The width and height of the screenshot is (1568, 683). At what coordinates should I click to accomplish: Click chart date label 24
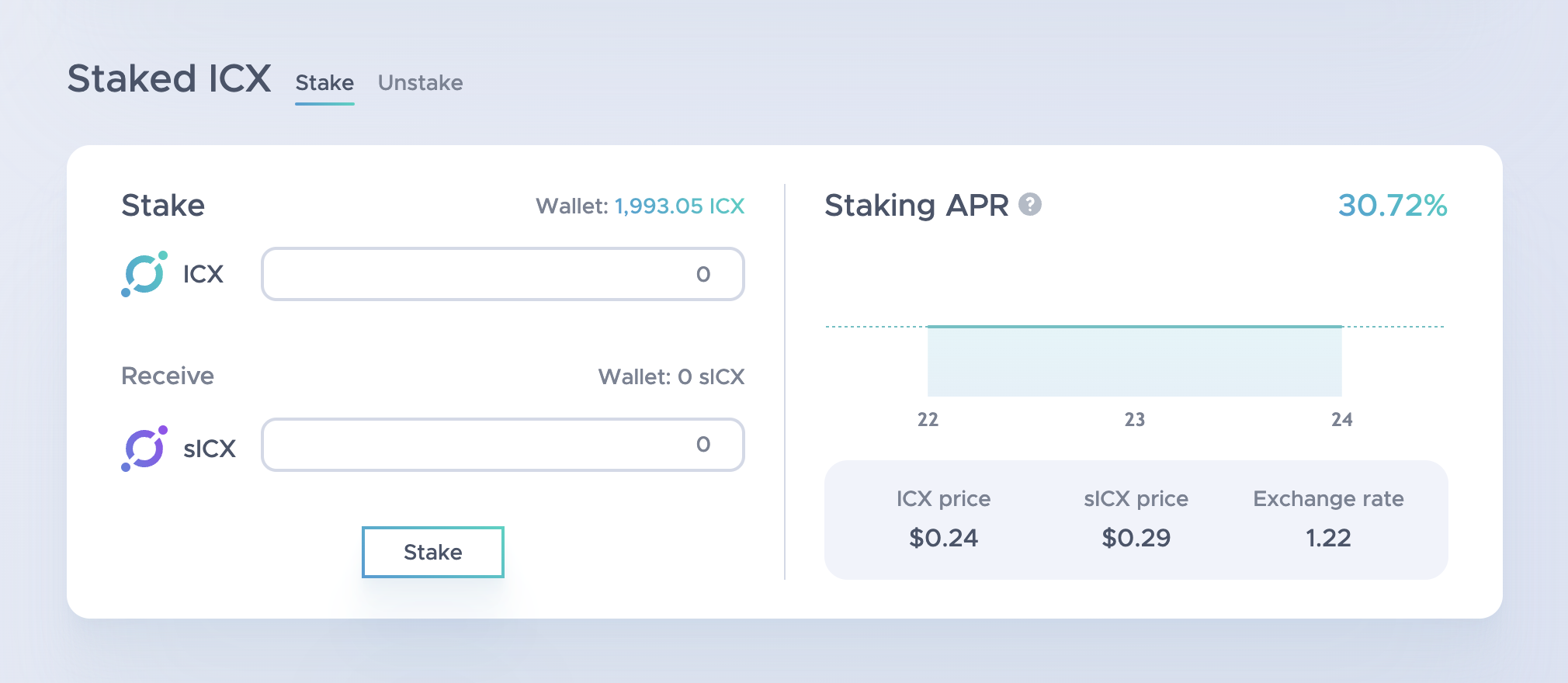coord(1342,420)
